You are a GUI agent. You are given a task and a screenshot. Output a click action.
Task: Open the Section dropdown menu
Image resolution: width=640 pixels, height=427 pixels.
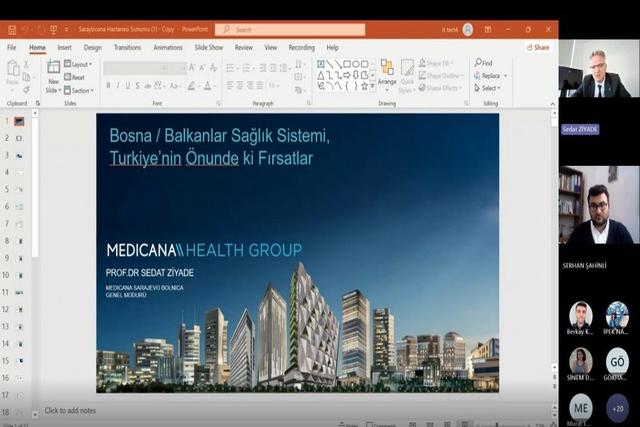coord(79,89)
